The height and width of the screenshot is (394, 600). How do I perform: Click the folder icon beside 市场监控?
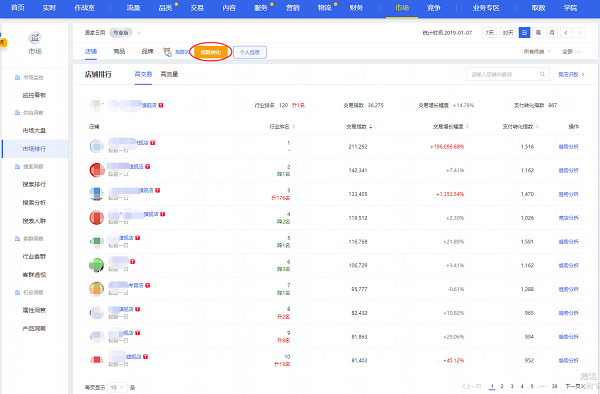coord(17,77)
